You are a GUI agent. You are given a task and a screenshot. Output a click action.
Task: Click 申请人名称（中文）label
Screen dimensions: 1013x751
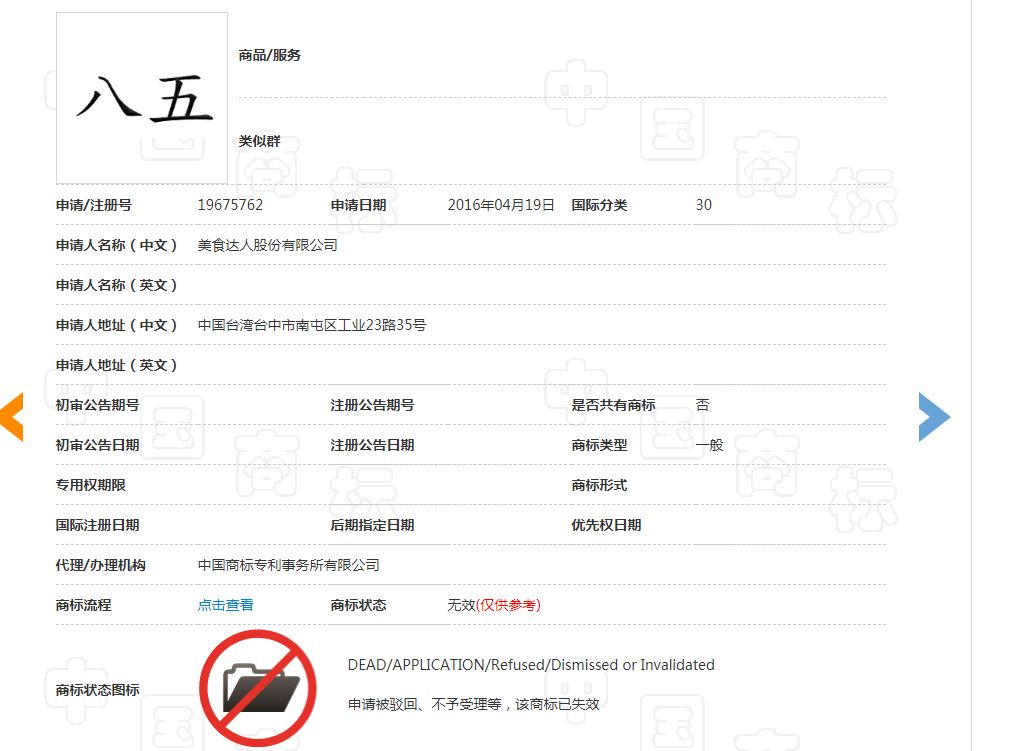pyautogui.click(x=116, y=245)
